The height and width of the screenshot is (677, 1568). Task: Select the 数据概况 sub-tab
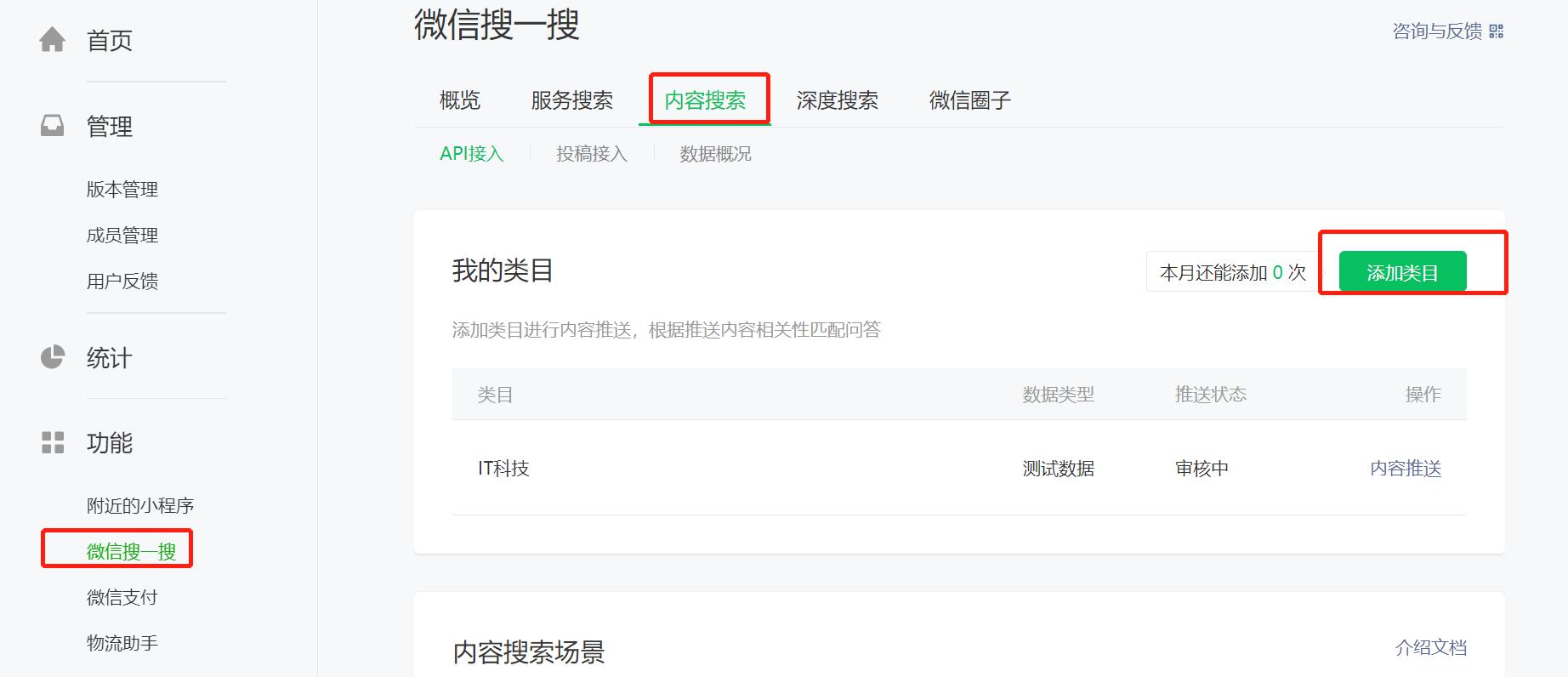[716, 154]
